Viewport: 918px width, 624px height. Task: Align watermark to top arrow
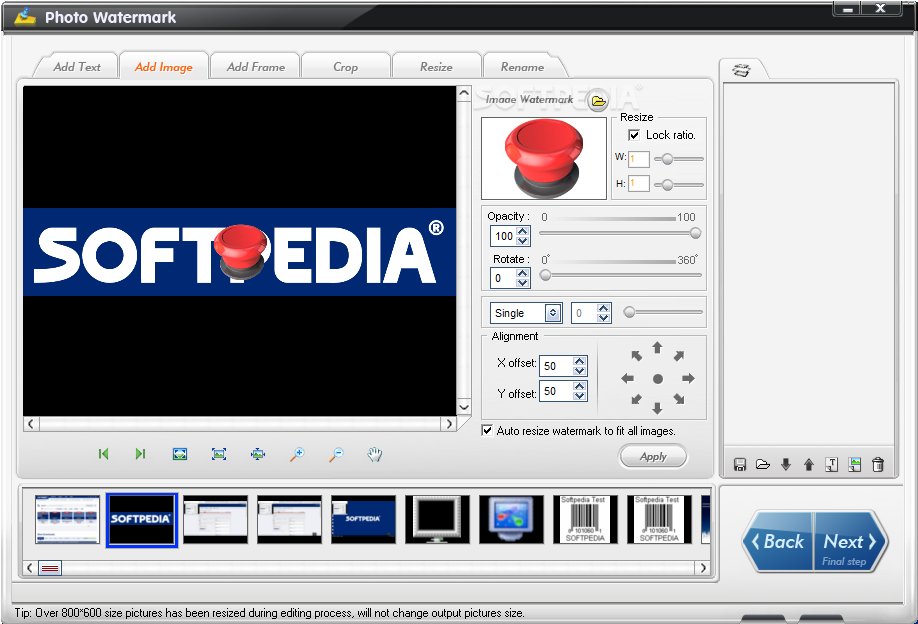[657, 348]
